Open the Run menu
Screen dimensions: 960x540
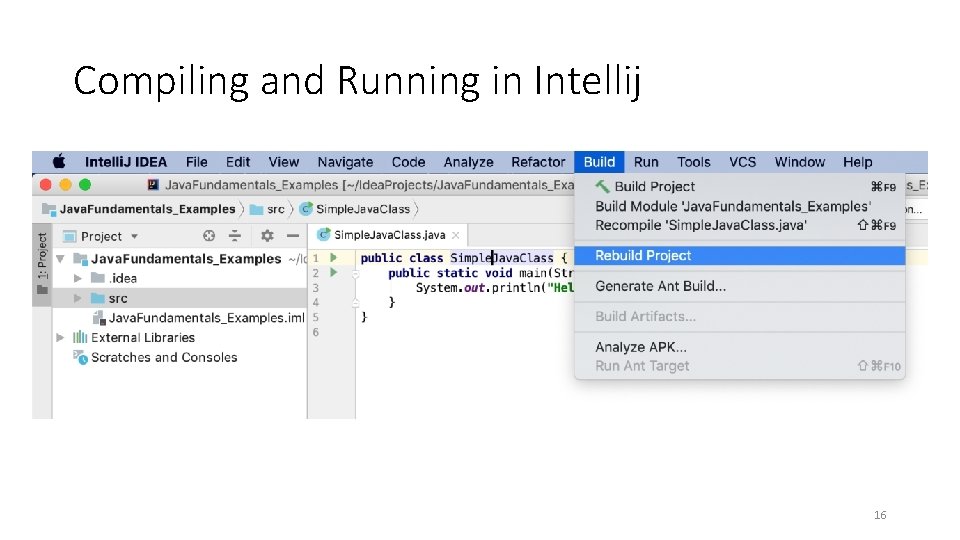click(646, 162)
